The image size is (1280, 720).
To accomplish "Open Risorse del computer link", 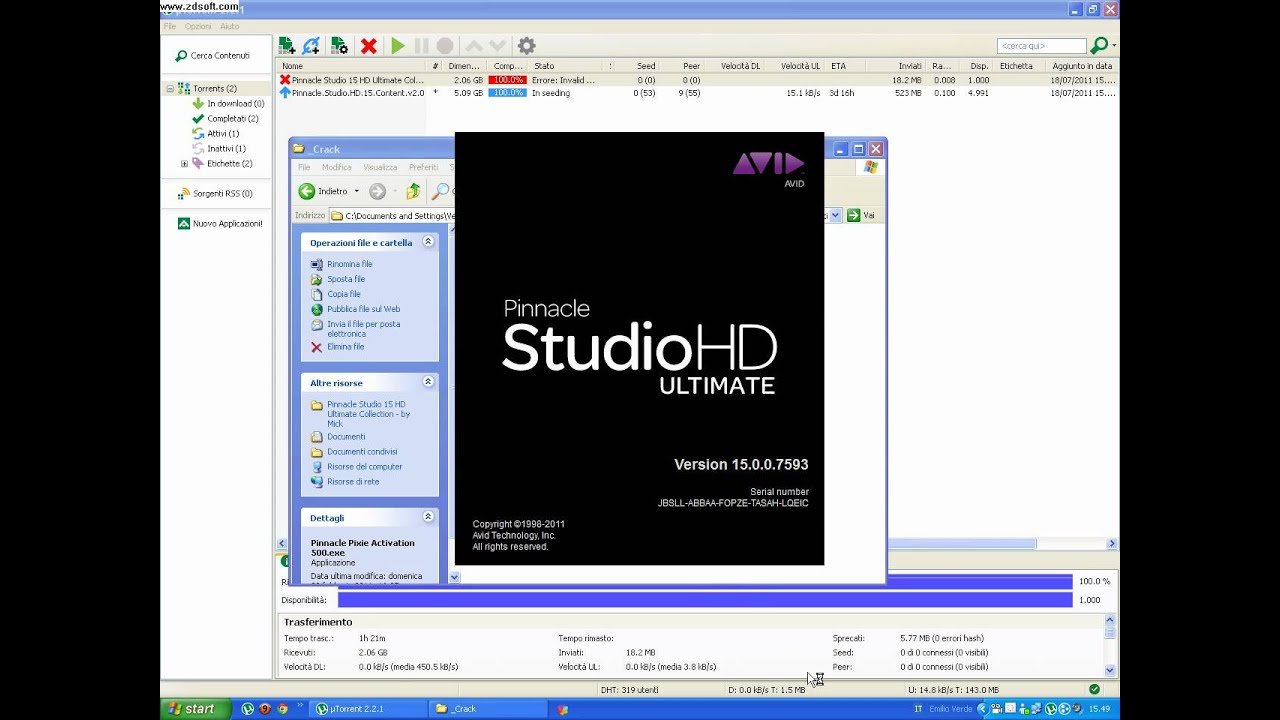I will tap(364, 467).
